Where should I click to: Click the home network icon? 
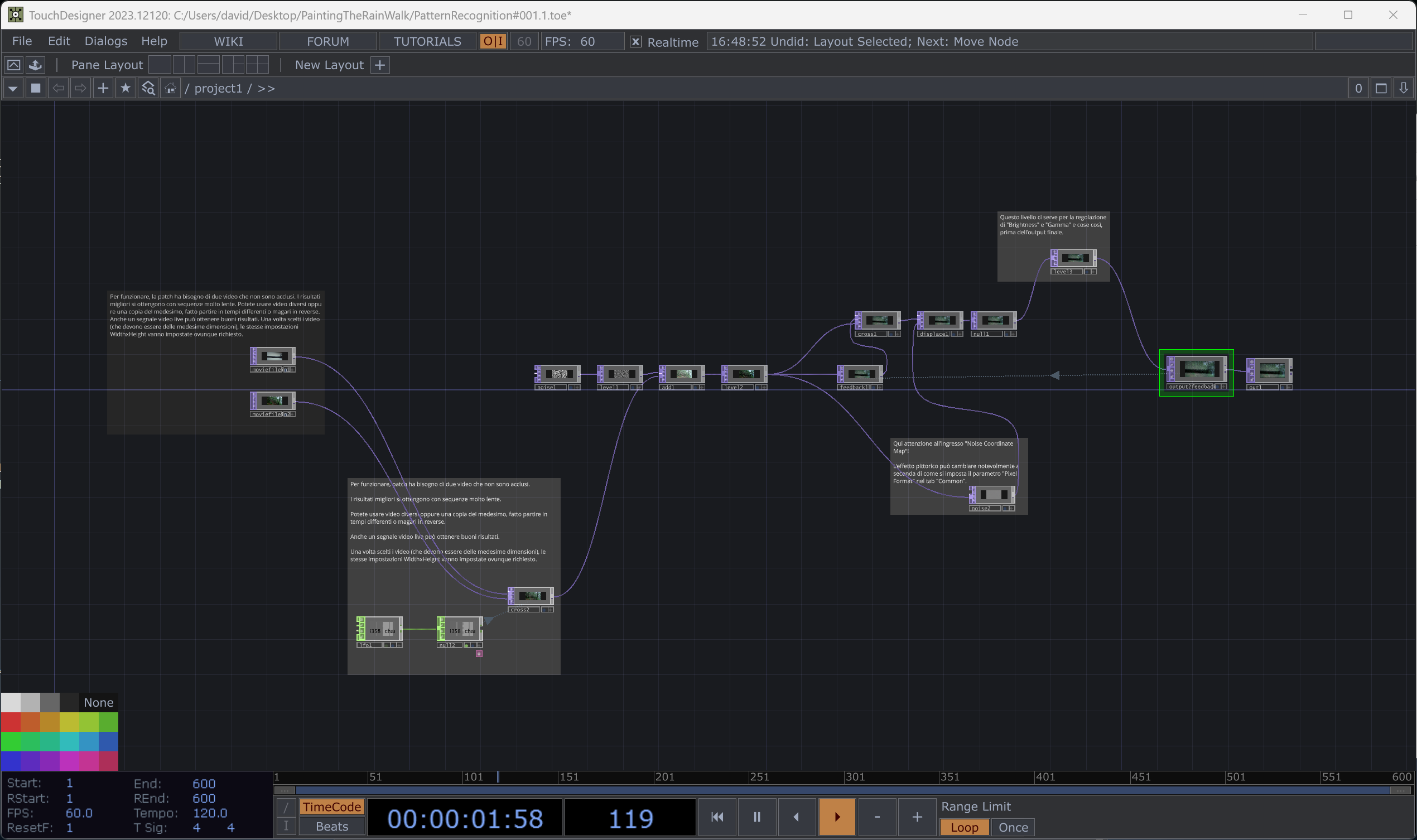(x=170, y=88)
